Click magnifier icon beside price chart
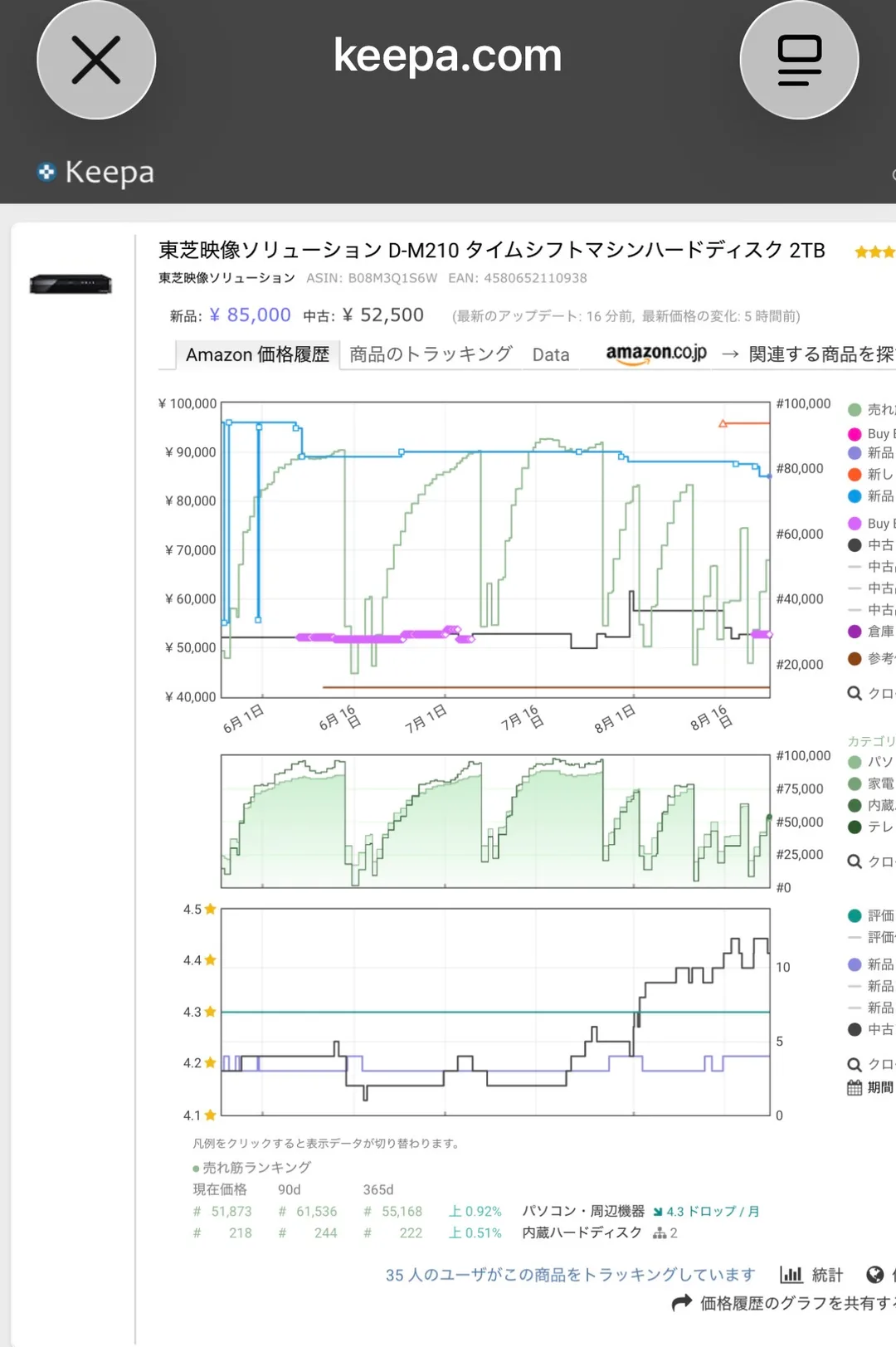Viewport: 896px width, 1347px height. click(x=855, y=693)
